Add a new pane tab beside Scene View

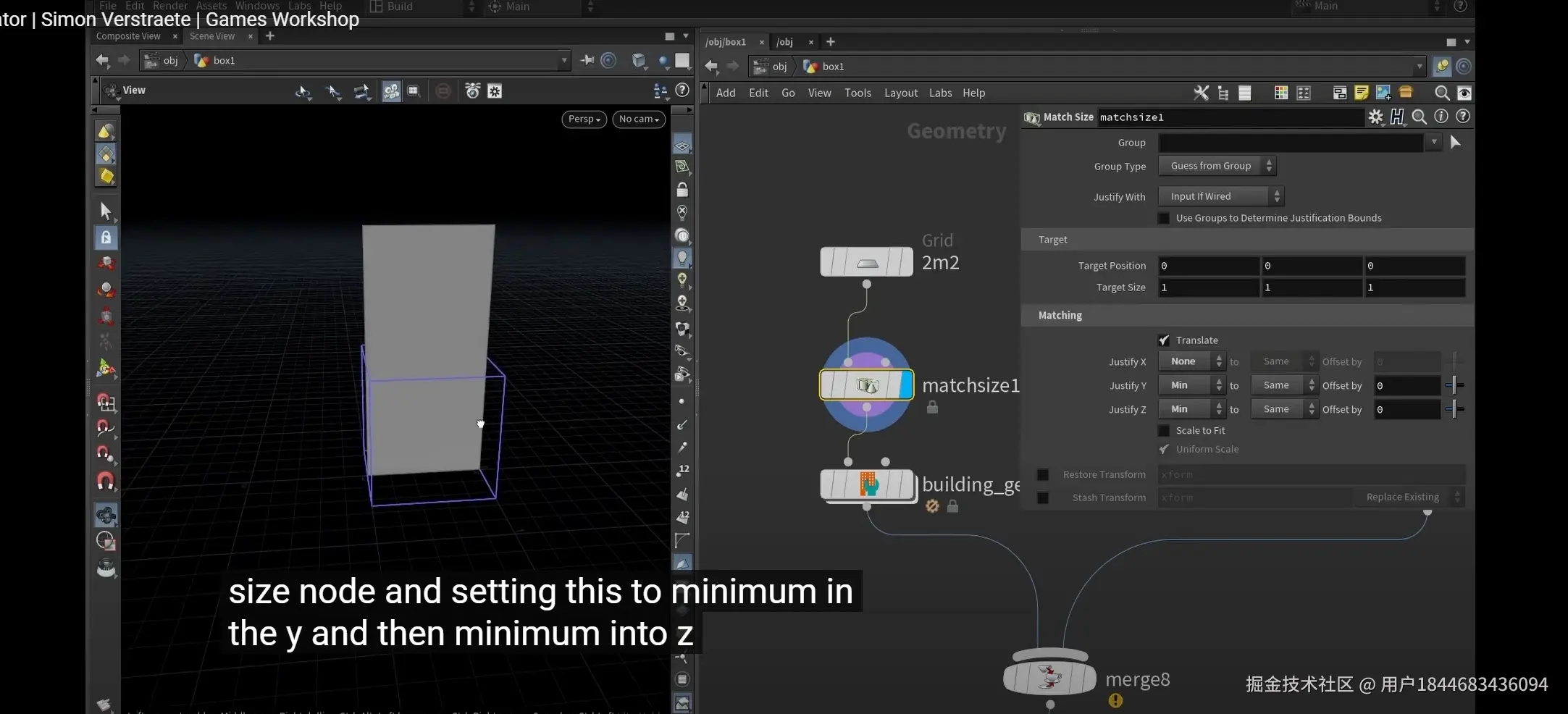[270, 36]
